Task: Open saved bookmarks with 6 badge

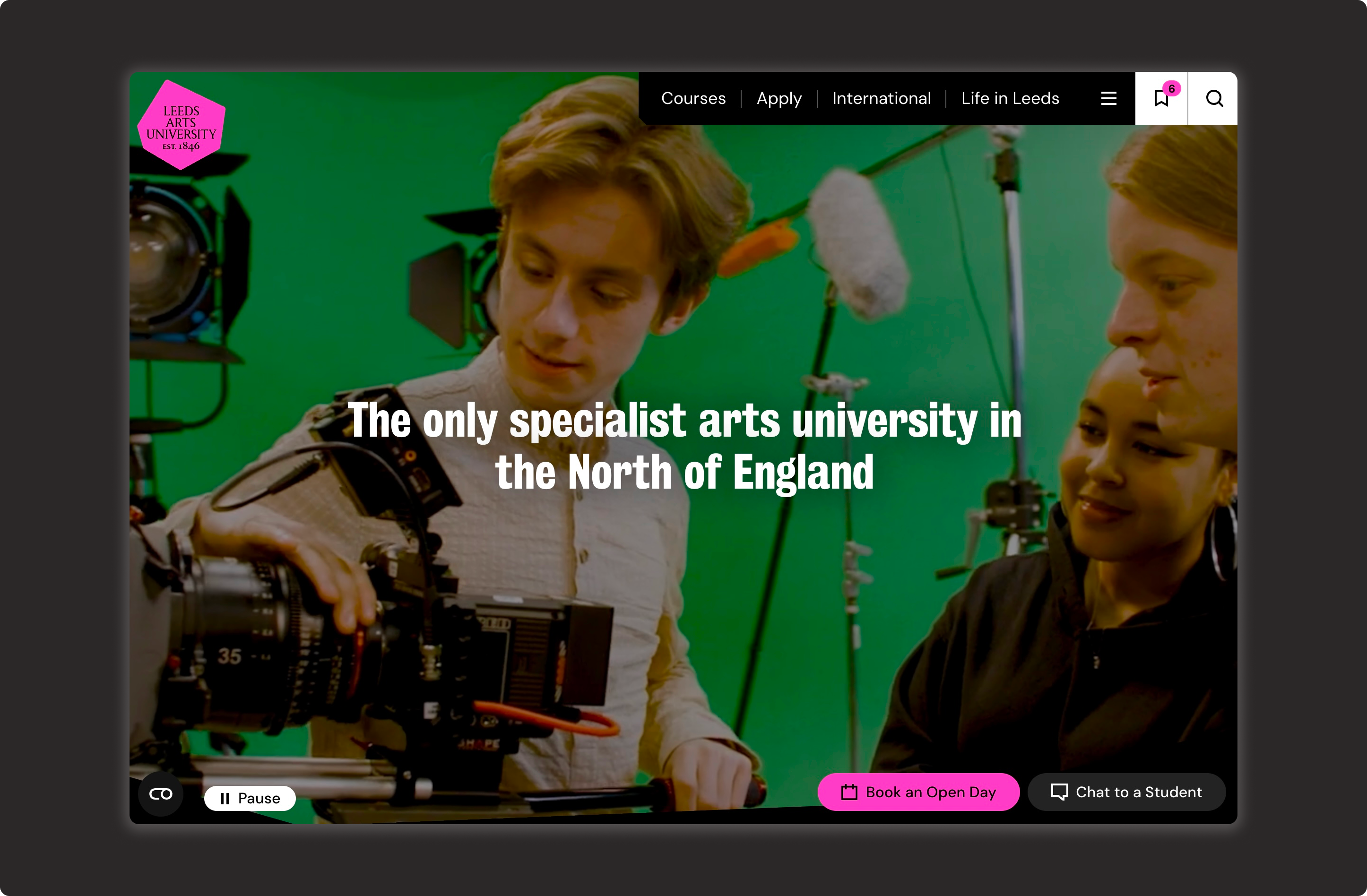Action: [1161, 98]
